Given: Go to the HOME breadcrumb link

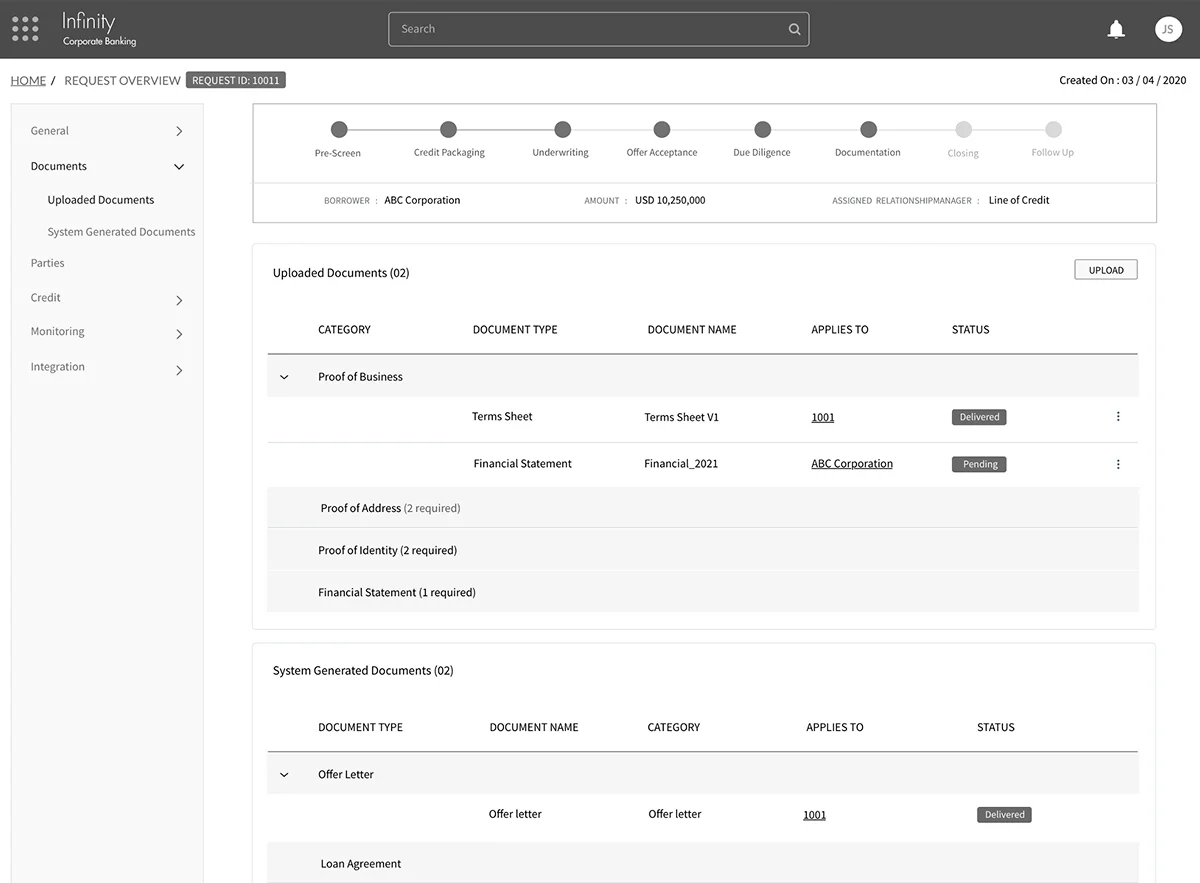Looking at the screenshot, I should click(x=28, y=80).
